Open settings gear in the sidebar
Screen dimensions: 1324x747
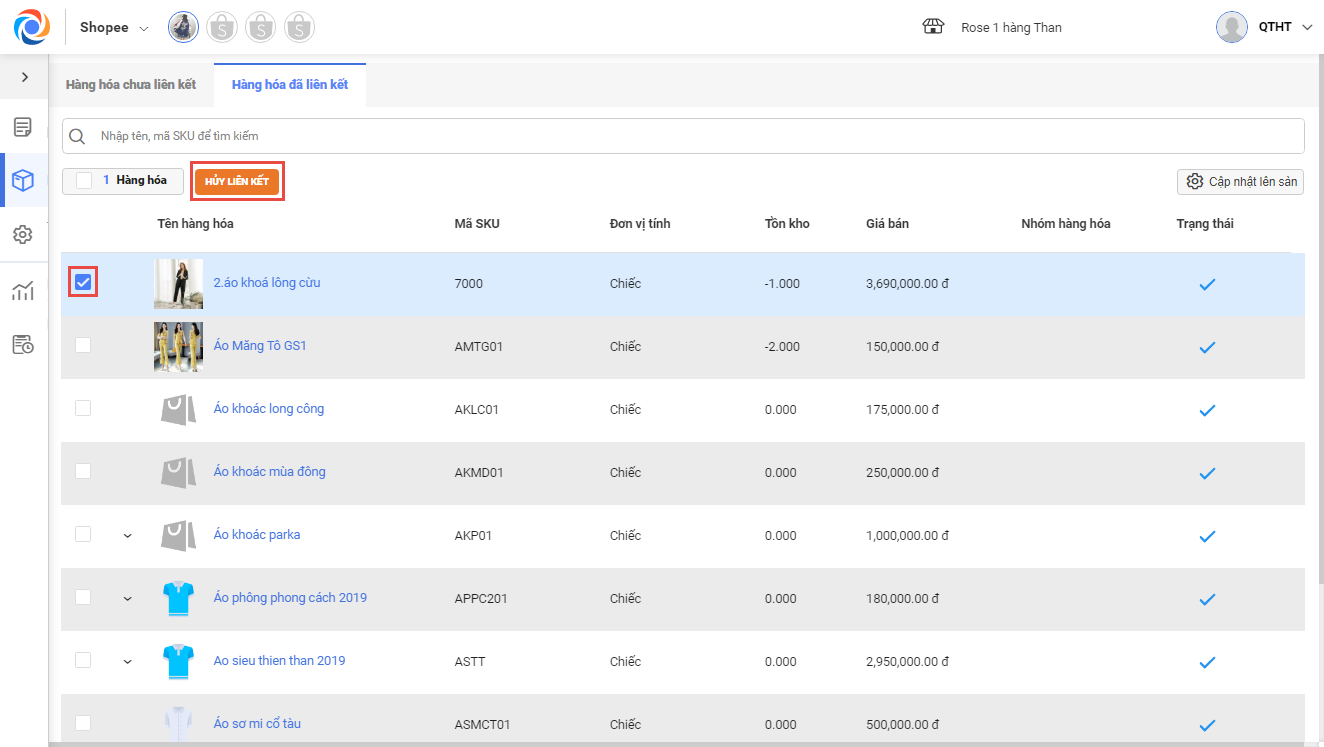(23, 234)
